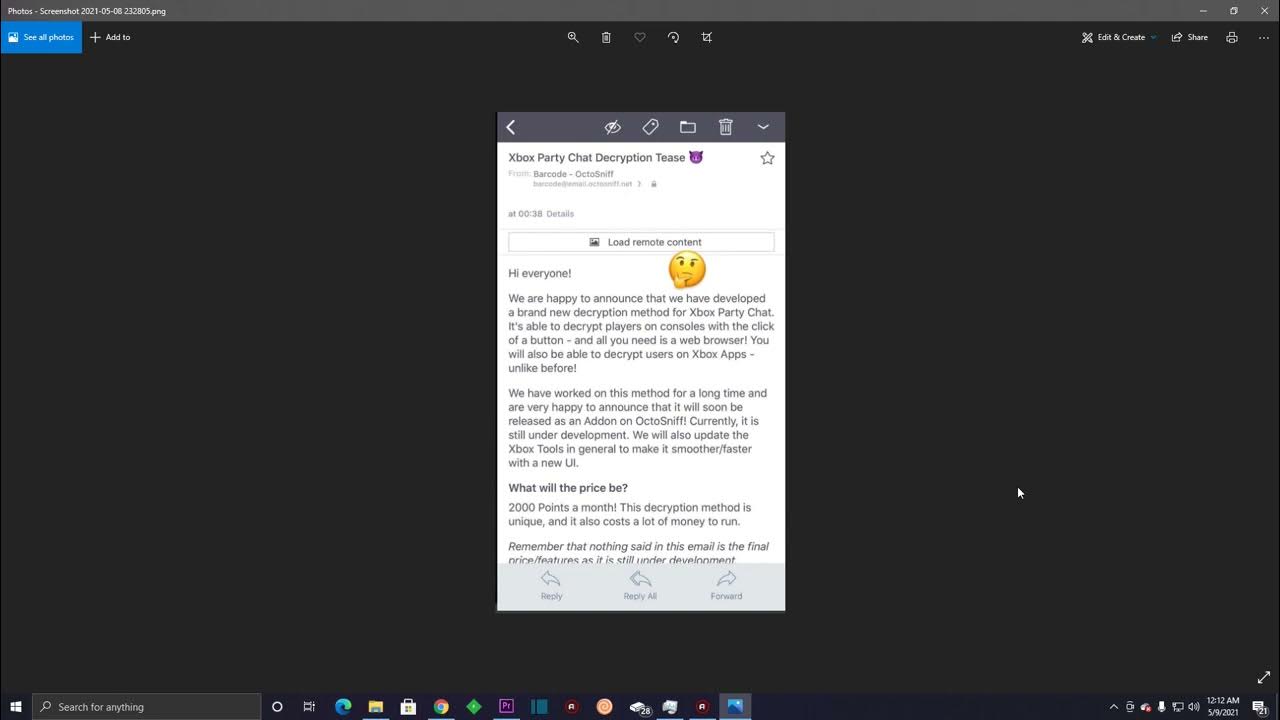The width and height of the screenshot is (1280, 720).
Task: Click the Details link next to 00:38
Action: [560, 214]
